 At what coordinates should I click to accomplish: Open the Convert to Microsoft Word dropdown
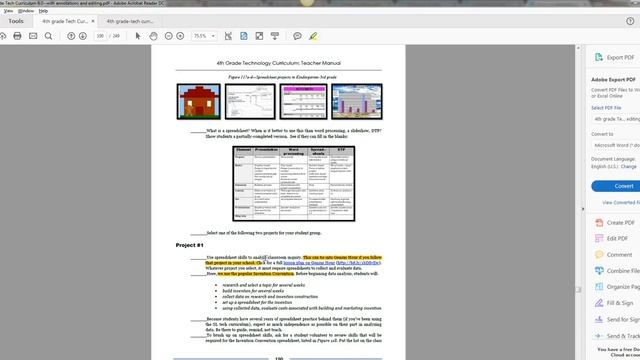tap(616, 145)
